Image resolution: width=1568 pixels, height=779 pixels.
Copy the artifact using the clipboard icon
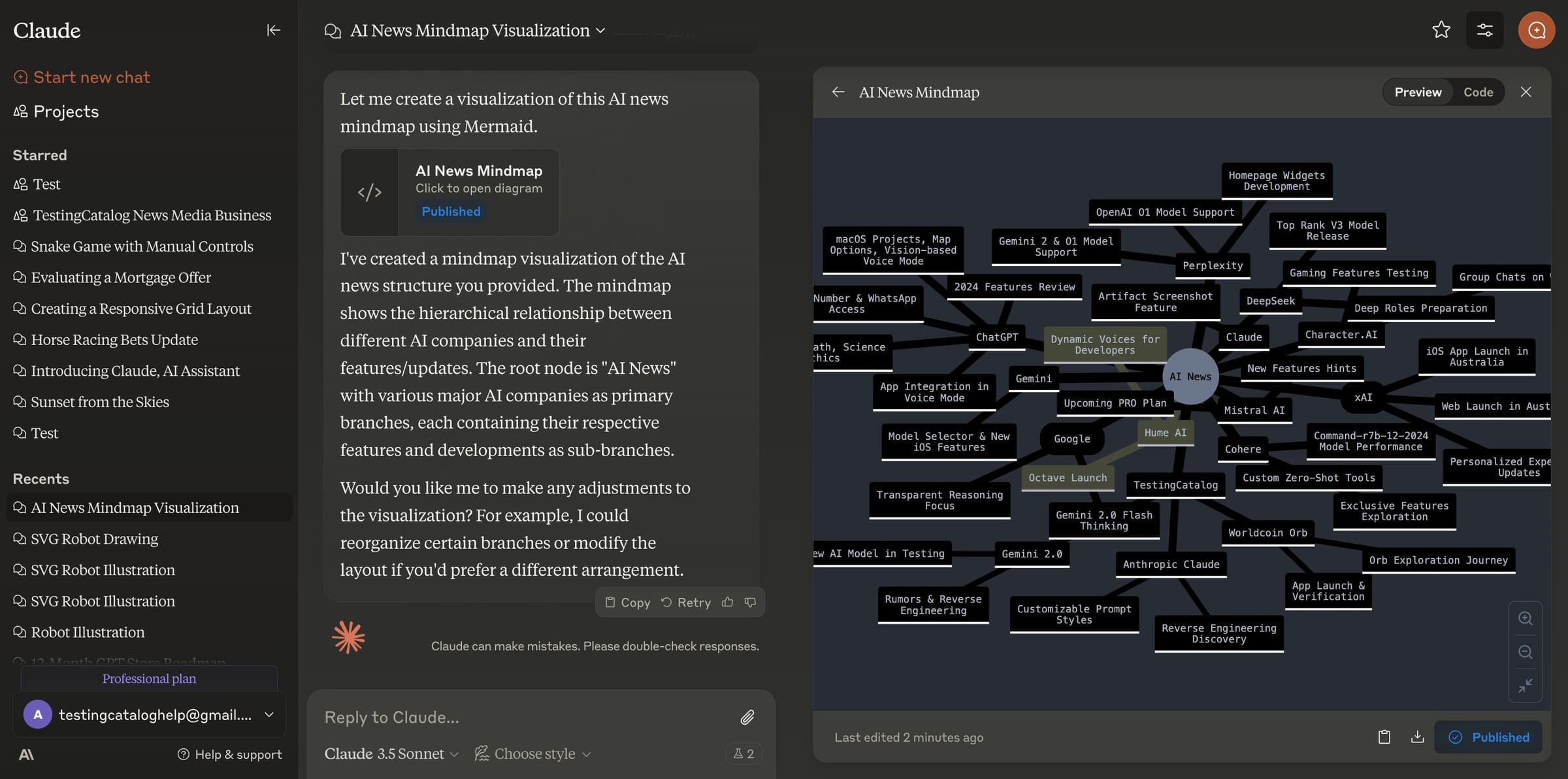tap(1384, 737)
